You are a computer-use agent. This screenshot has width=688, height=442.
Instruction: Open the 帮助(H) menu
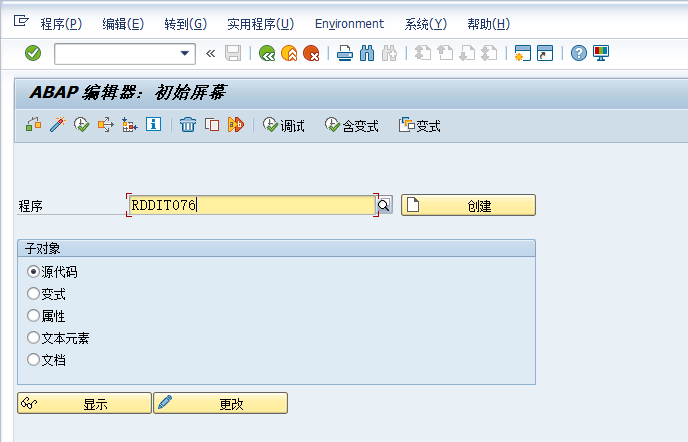(x=488, y=24)
